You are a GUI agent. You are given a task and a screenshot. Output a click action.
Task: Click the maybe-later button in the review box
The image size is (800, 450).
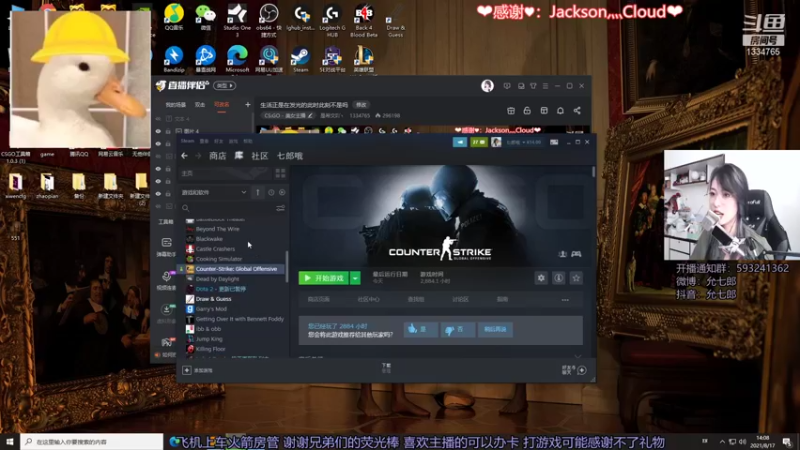coord(495,330)
